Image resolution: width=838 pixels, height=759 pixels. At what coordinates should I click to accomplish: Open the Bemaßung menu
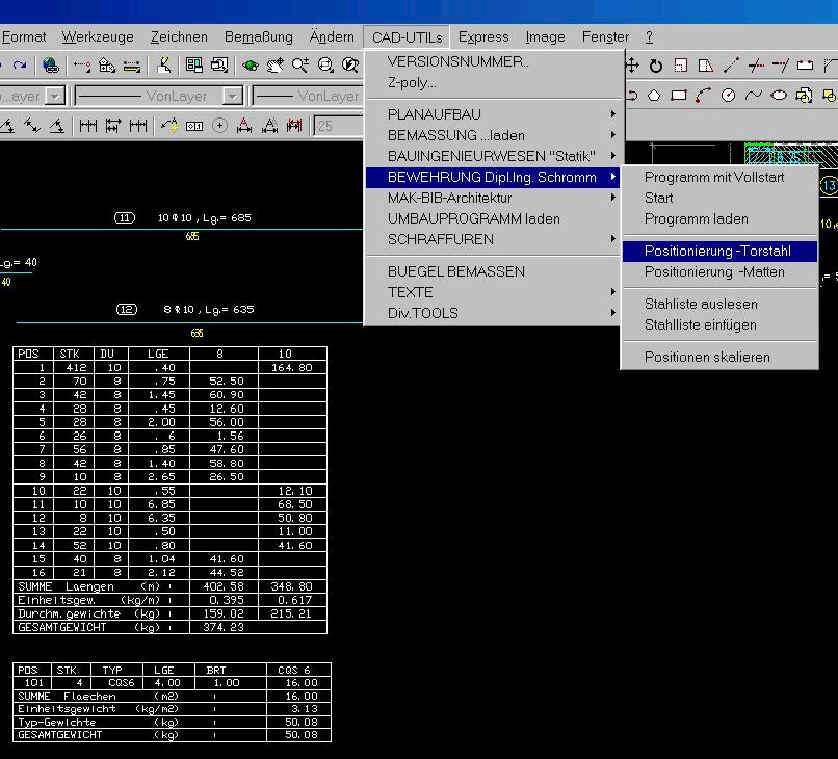[x=259, y=37]
